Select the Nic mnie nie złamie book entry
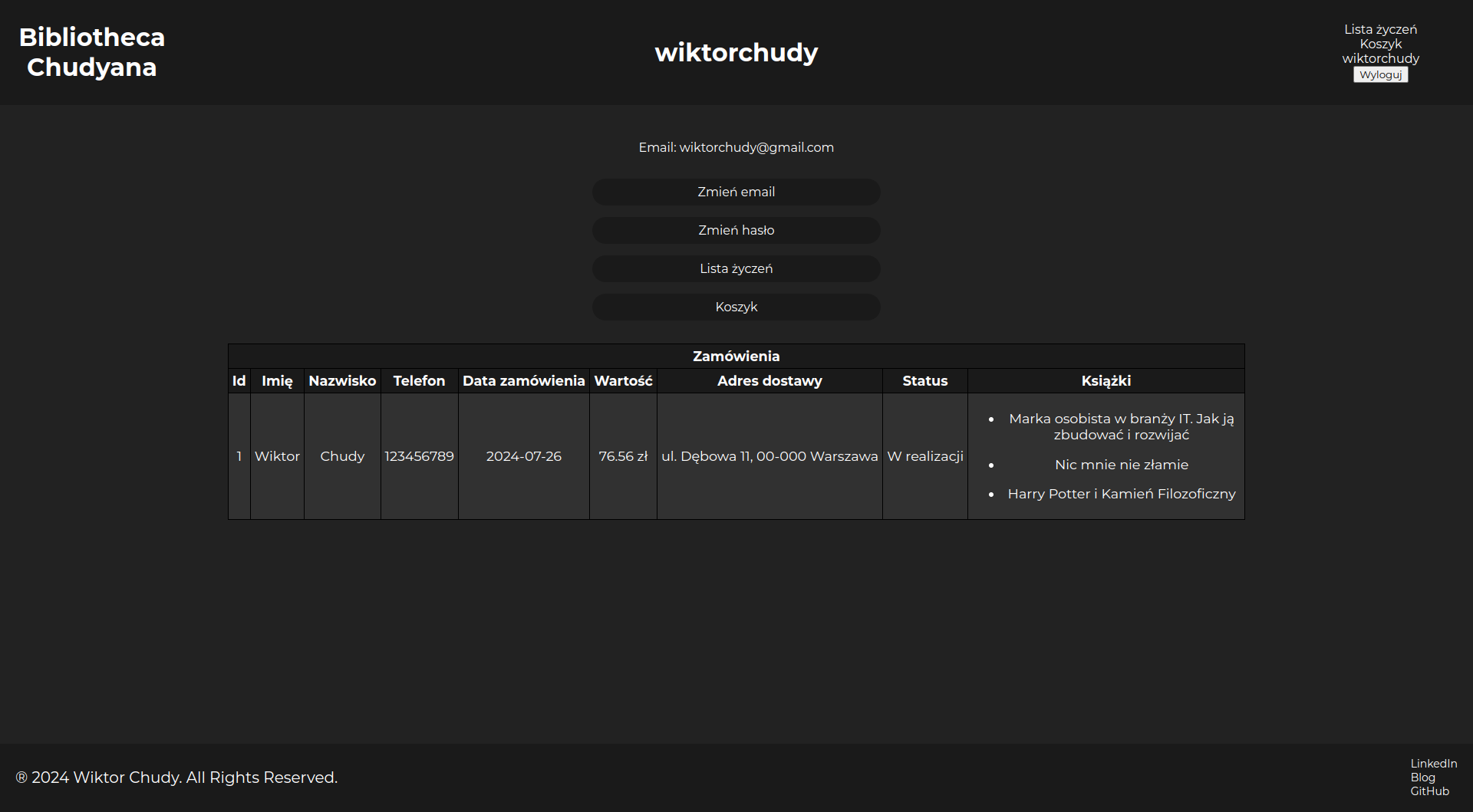Image resolution: width=1473 pixels, height=812 pixels. 1121,465
